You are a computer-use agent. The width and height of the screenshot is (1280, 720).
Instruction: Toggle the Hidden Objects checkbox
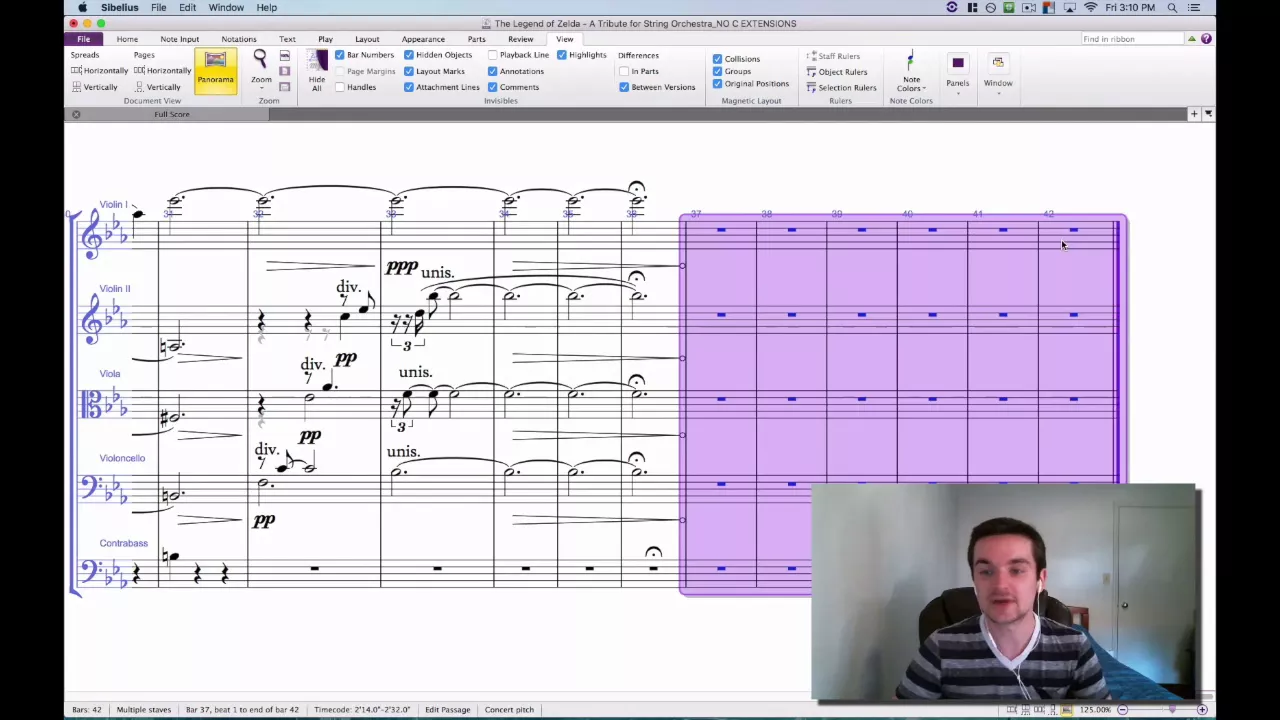pyautogui.click(x=409, y=55)
